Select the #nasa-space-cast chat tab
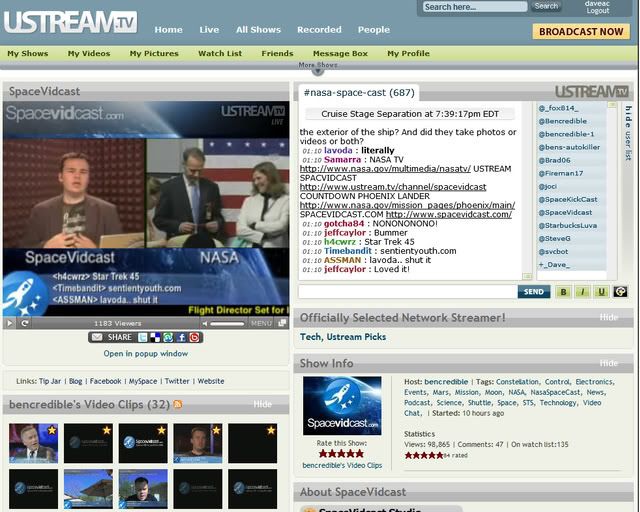Viewport: 640px width, 512px height. pyautogui.click(x=359, y=93)
